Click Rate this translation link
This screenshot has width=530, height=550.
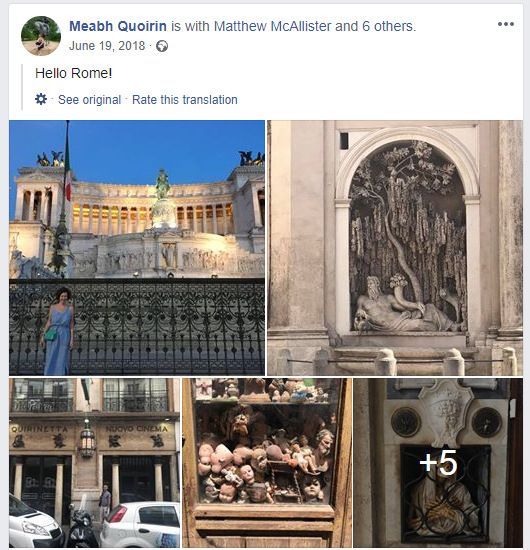click(x=185, y=100)
